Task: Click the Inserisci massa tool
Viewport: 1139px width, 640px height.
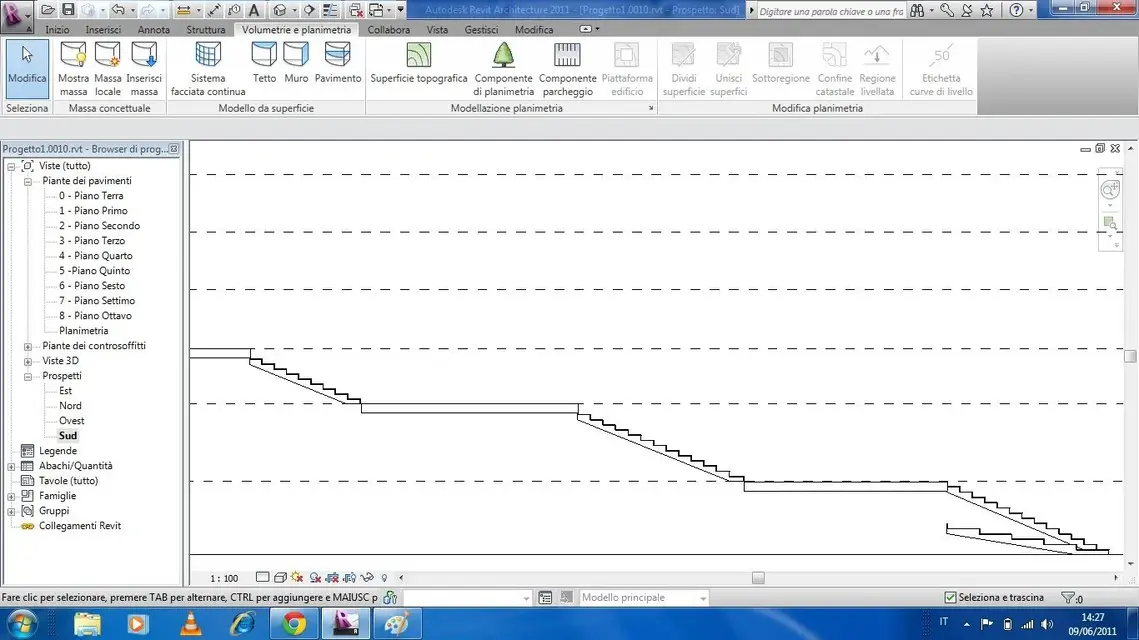Action: coord(144,69)
